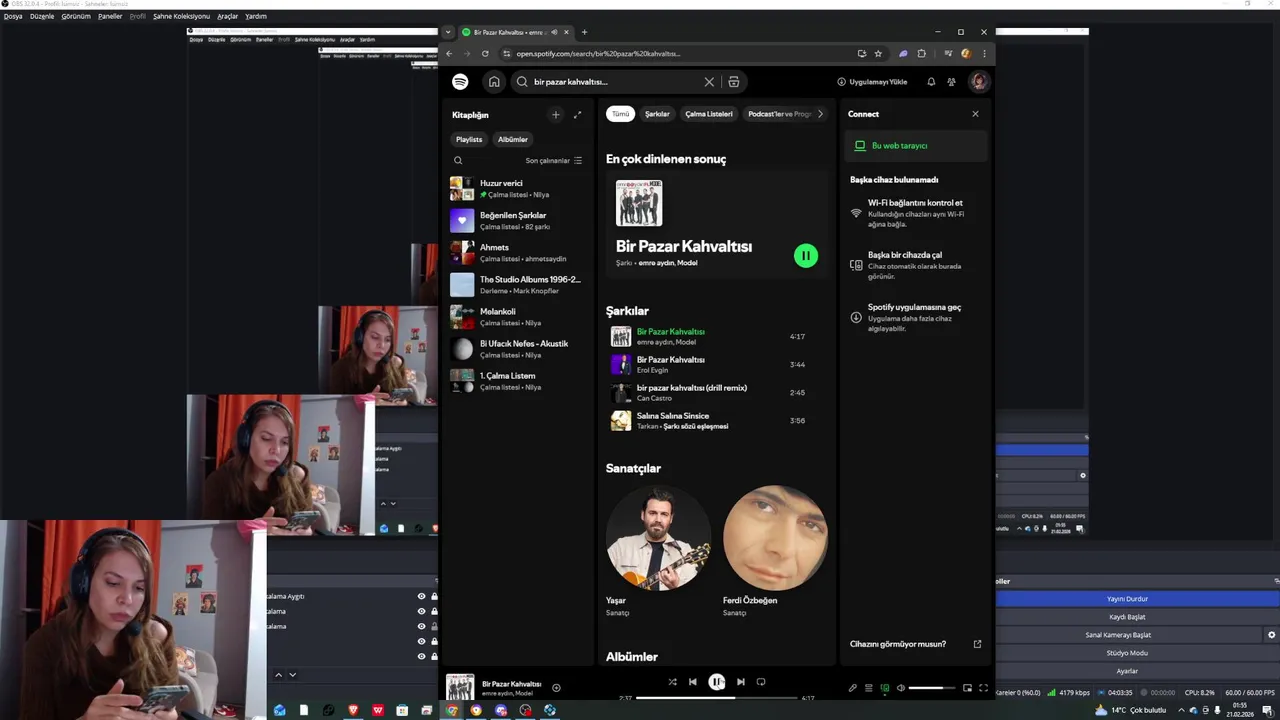
Task: Open the Spotify profile avatar menu
Action: [979, 82]
